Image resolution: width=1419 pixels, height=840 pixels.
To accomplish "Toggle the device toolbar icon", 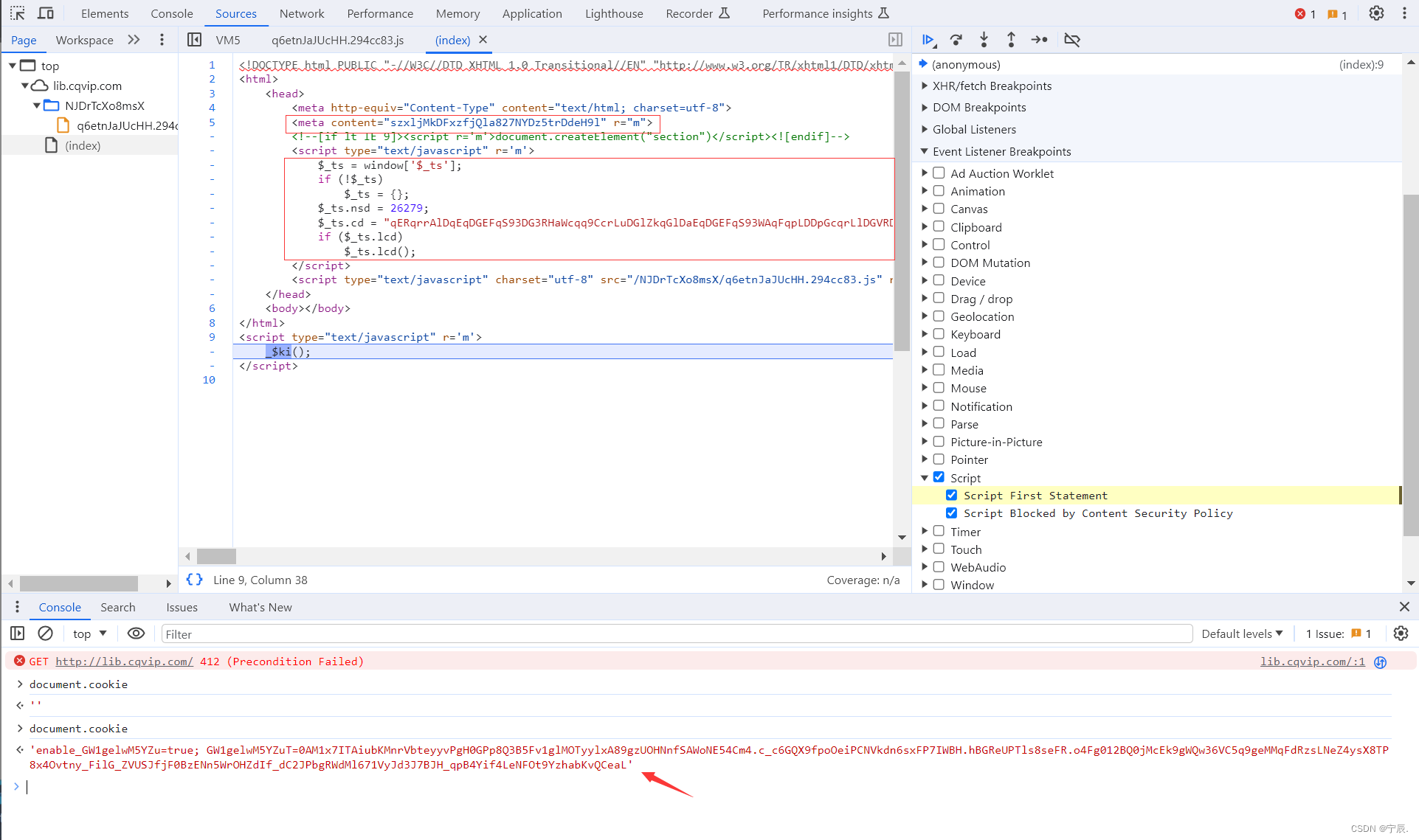I will (x=46, y=13).
